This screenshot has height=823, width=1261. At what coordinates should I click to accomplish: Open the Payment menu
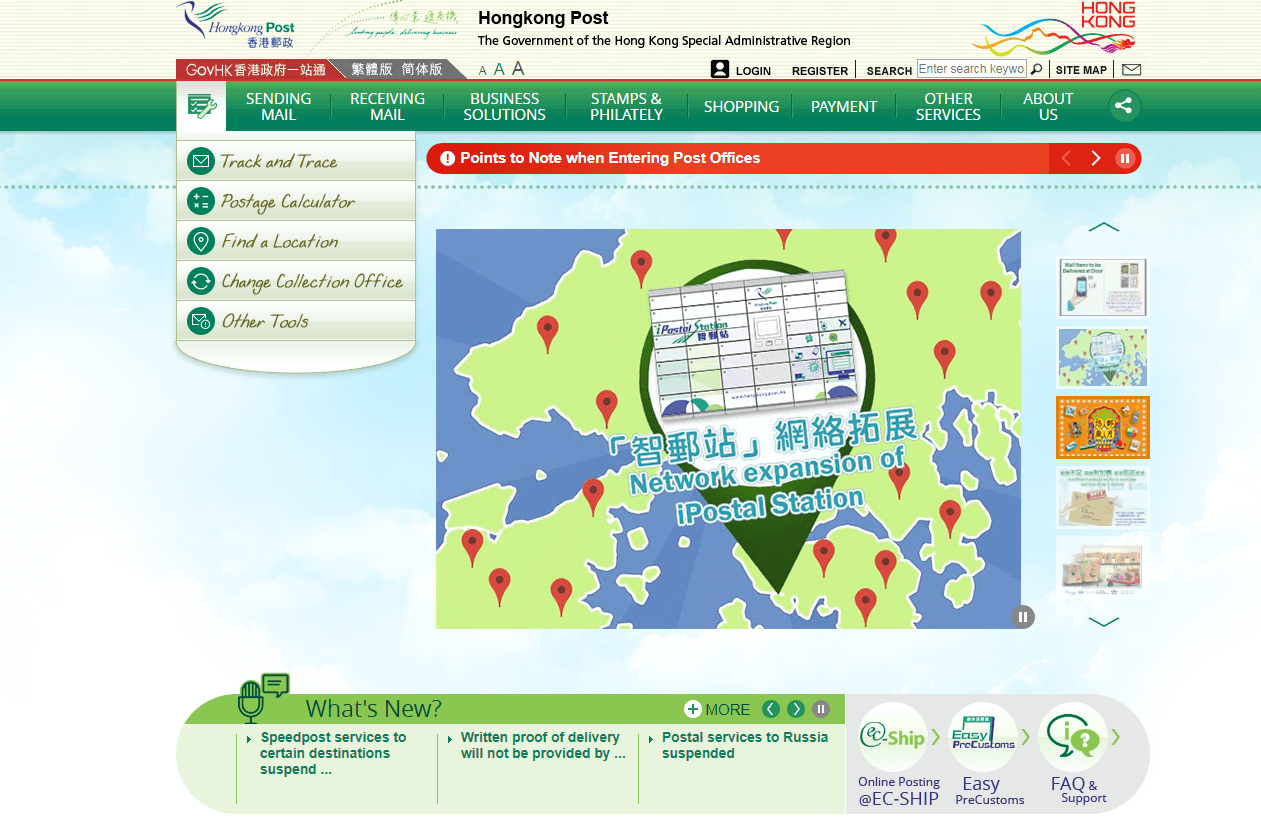(844, 106)
